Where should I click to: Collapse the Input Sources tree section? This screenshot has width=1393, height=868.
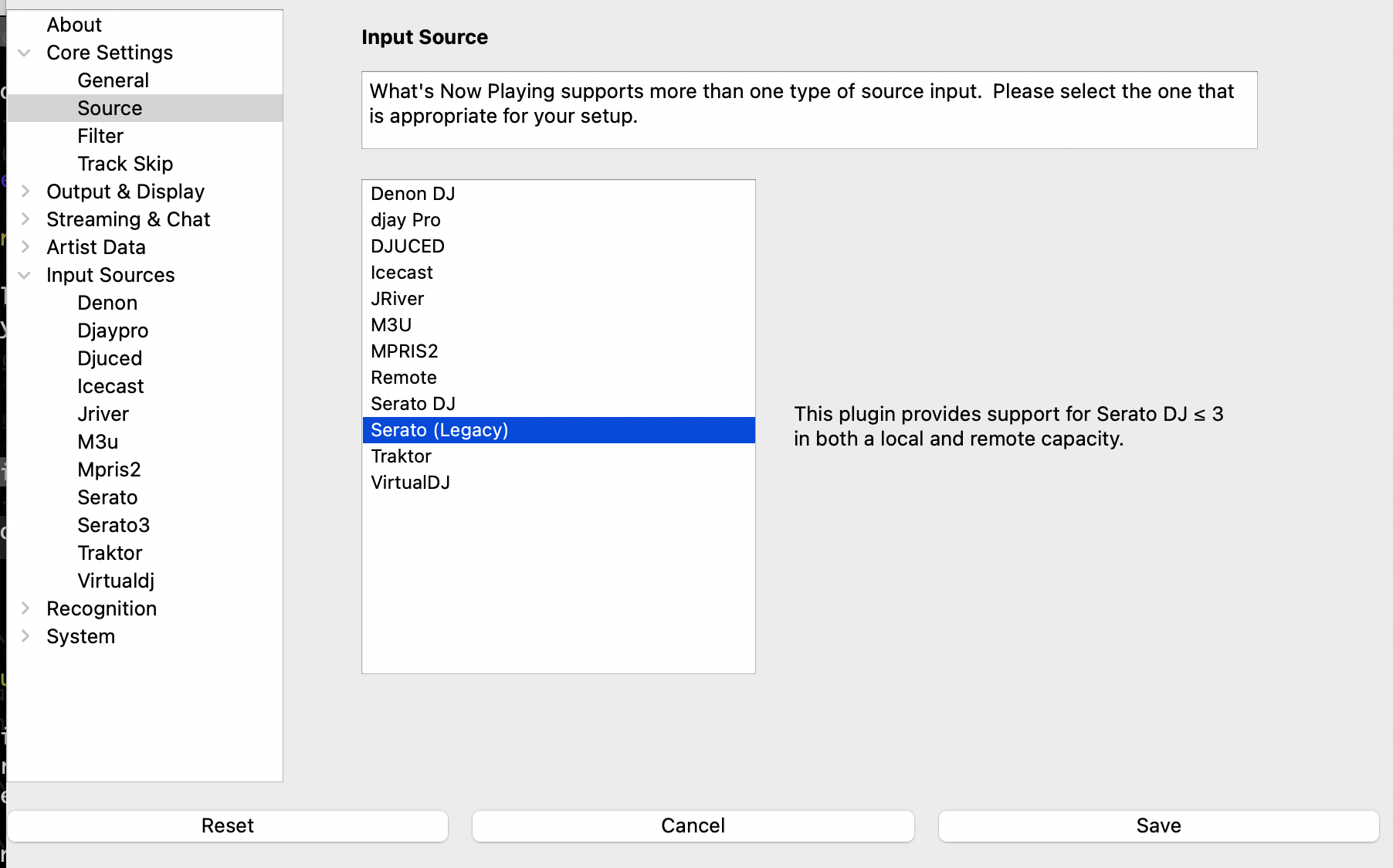(x=25, y=275)
